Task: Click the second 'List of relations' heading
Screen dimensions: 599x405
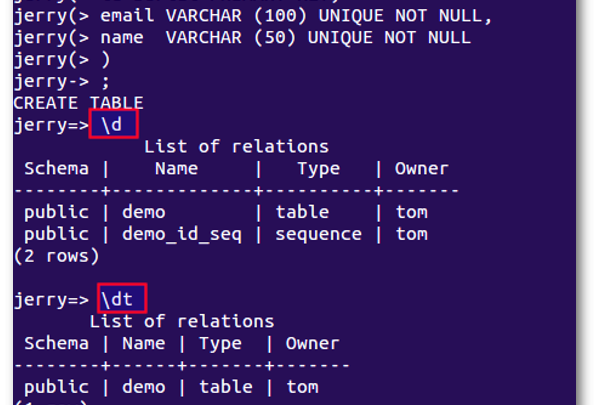Action: click(x=182, y=321)
